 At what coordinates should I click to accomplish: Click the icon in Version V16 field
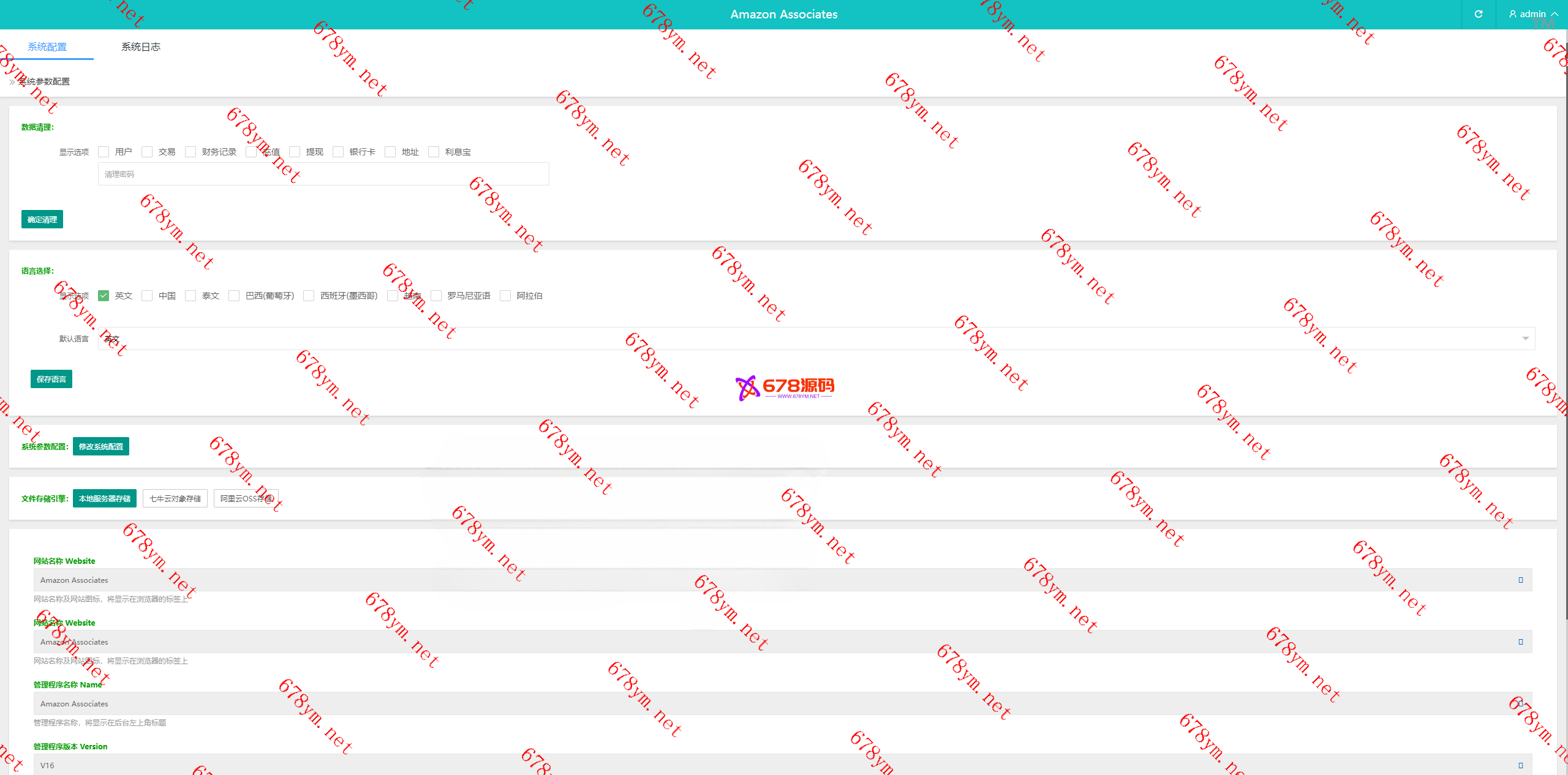click(x=1520, y=765)
